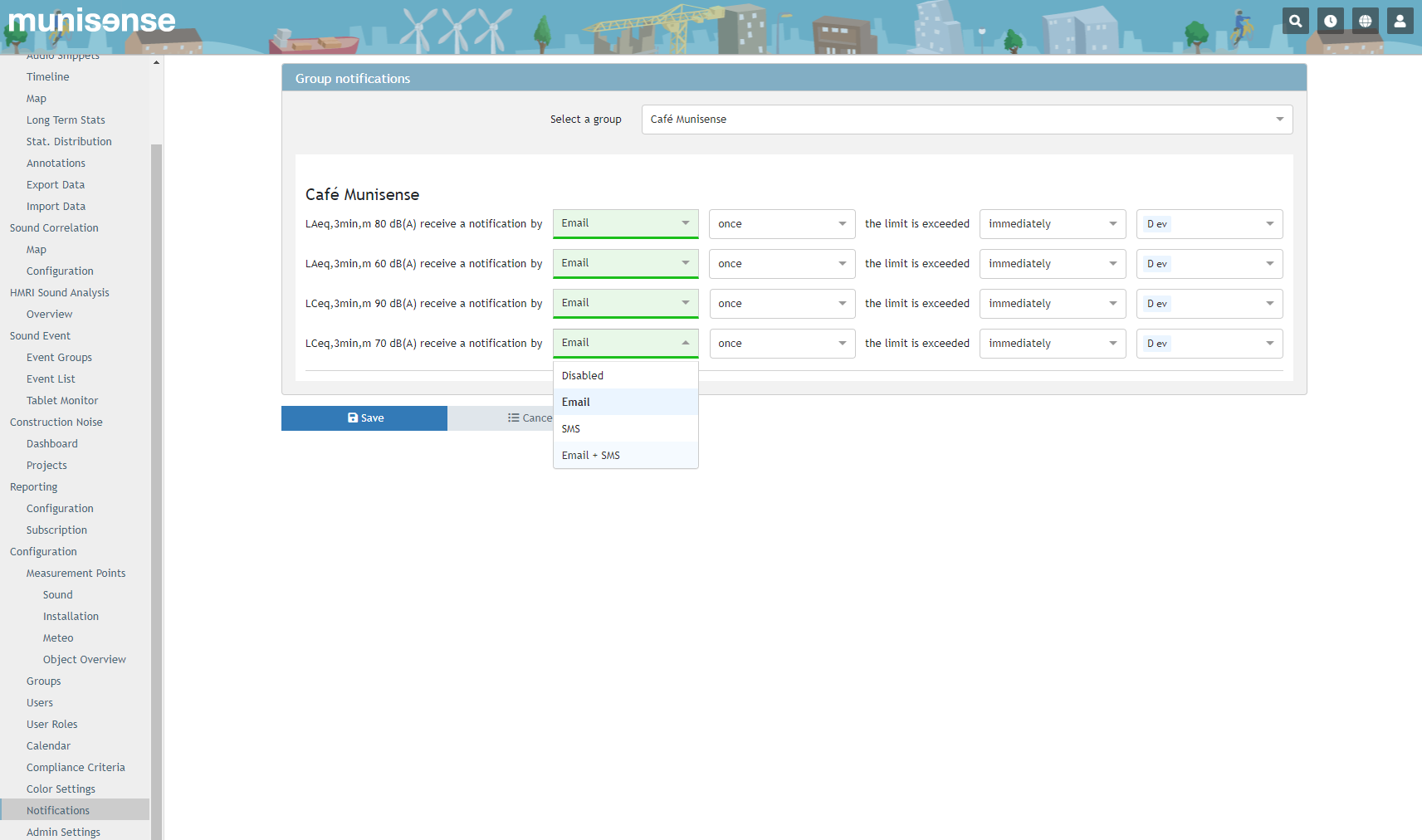Navigate to Long Term Stats
Image resolution: width=1422 pixels, height=840 pixels.
(x=66, y=120)
